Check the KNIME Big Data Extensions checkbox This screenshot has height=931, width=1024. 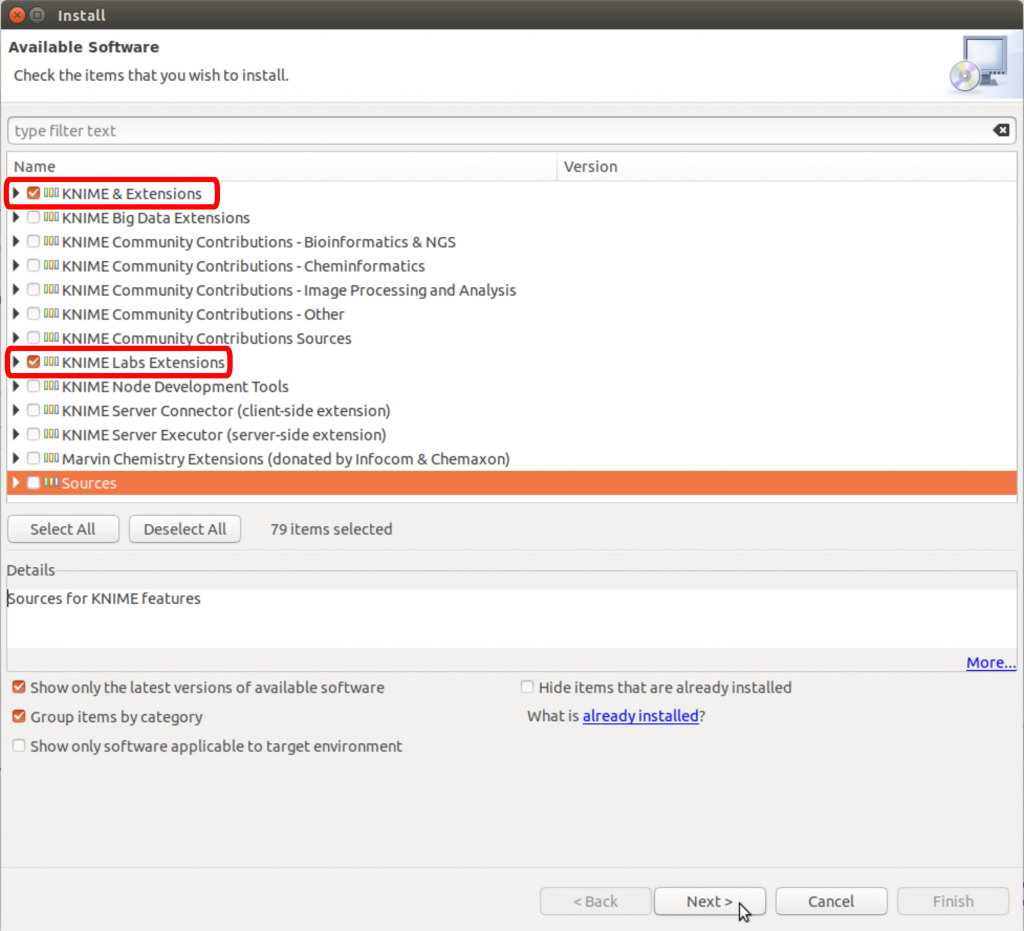click(33, 217)
